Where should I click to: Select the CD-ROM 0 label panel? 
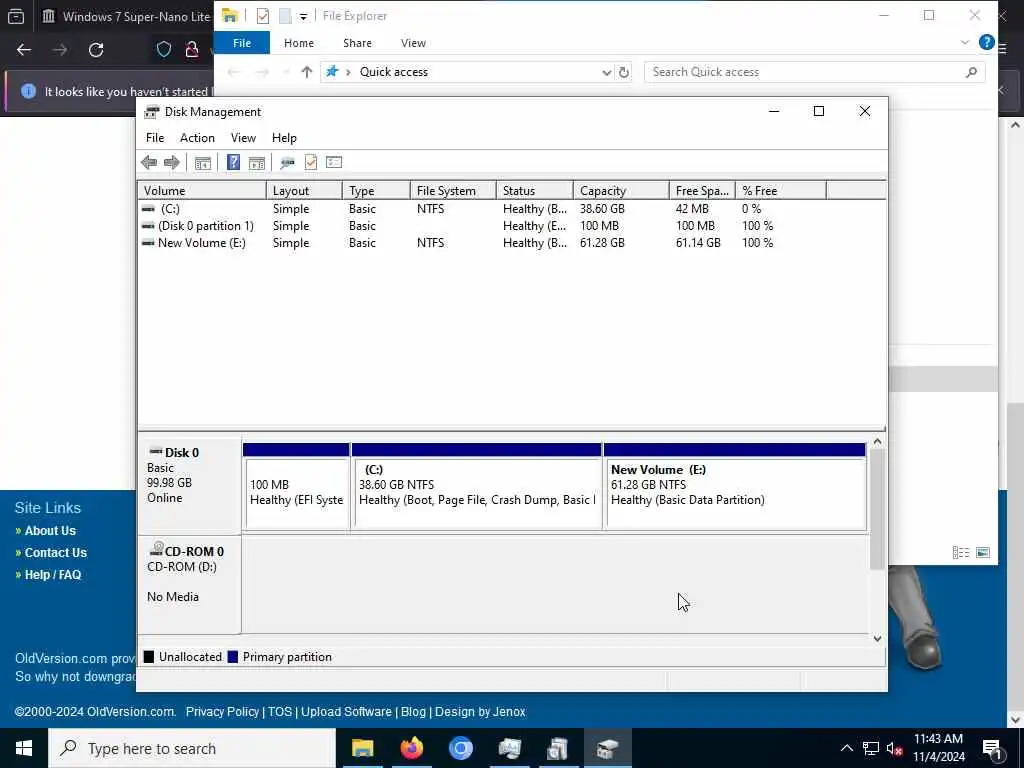click(x=189, y=584)
